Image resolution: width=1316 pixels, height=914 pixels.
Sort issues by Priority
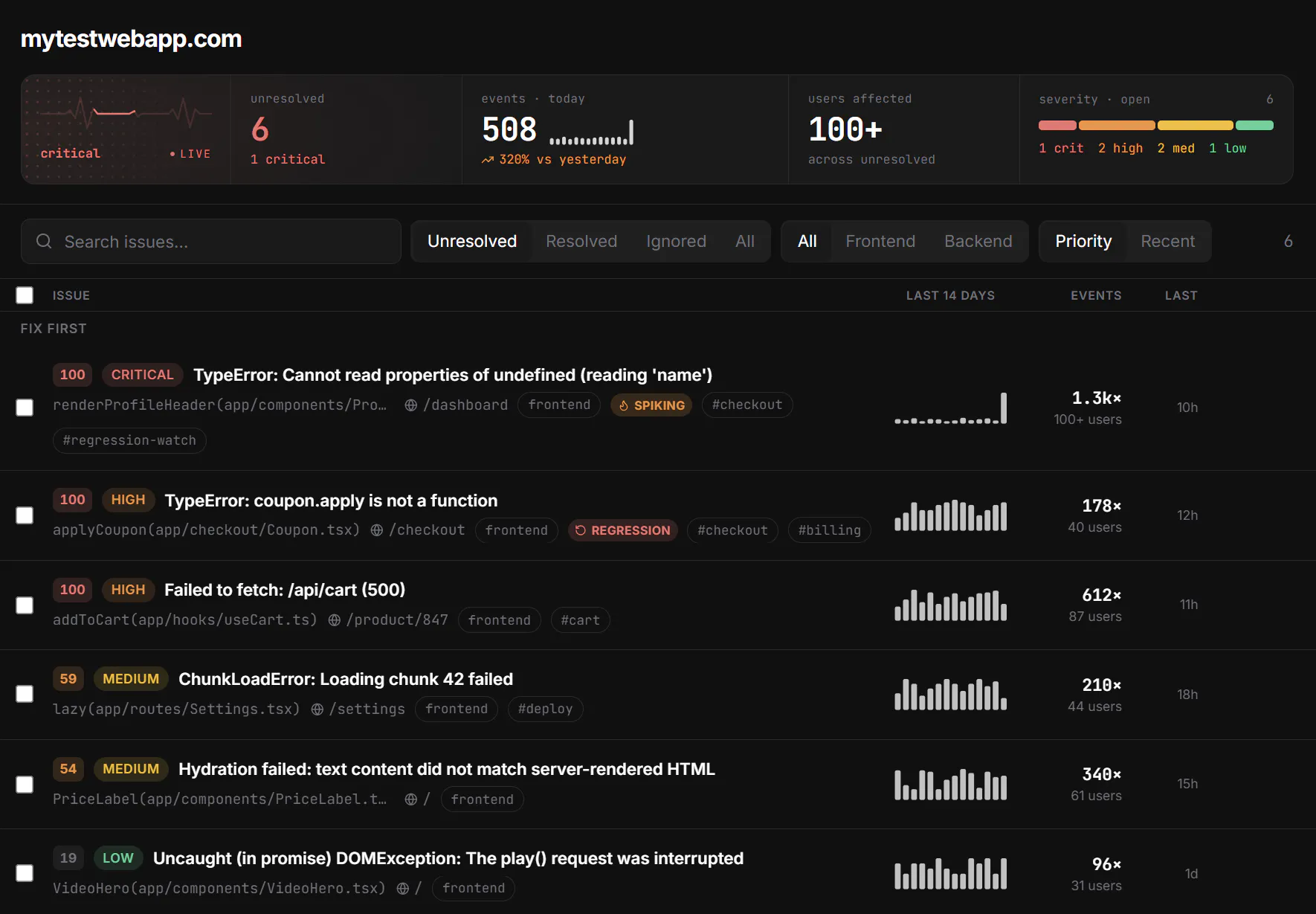[1083, 241]
